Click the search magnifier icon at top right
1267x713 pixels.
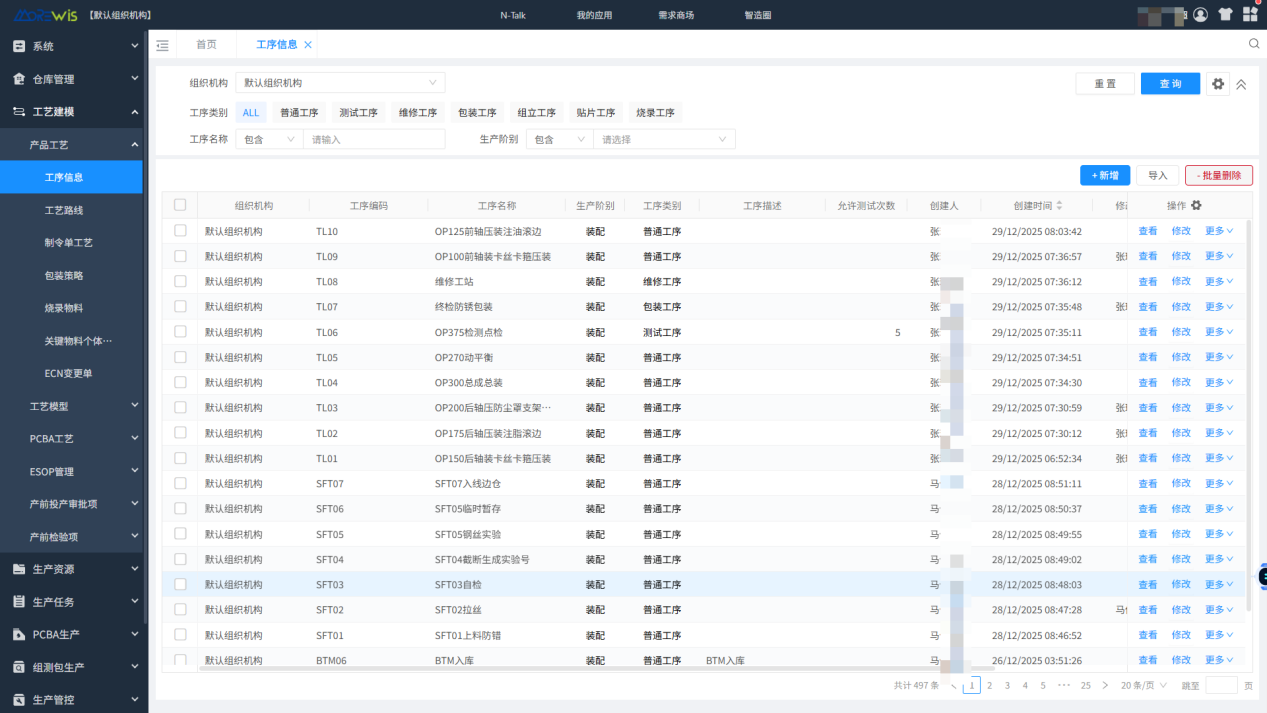click(x=1254, y=44)
